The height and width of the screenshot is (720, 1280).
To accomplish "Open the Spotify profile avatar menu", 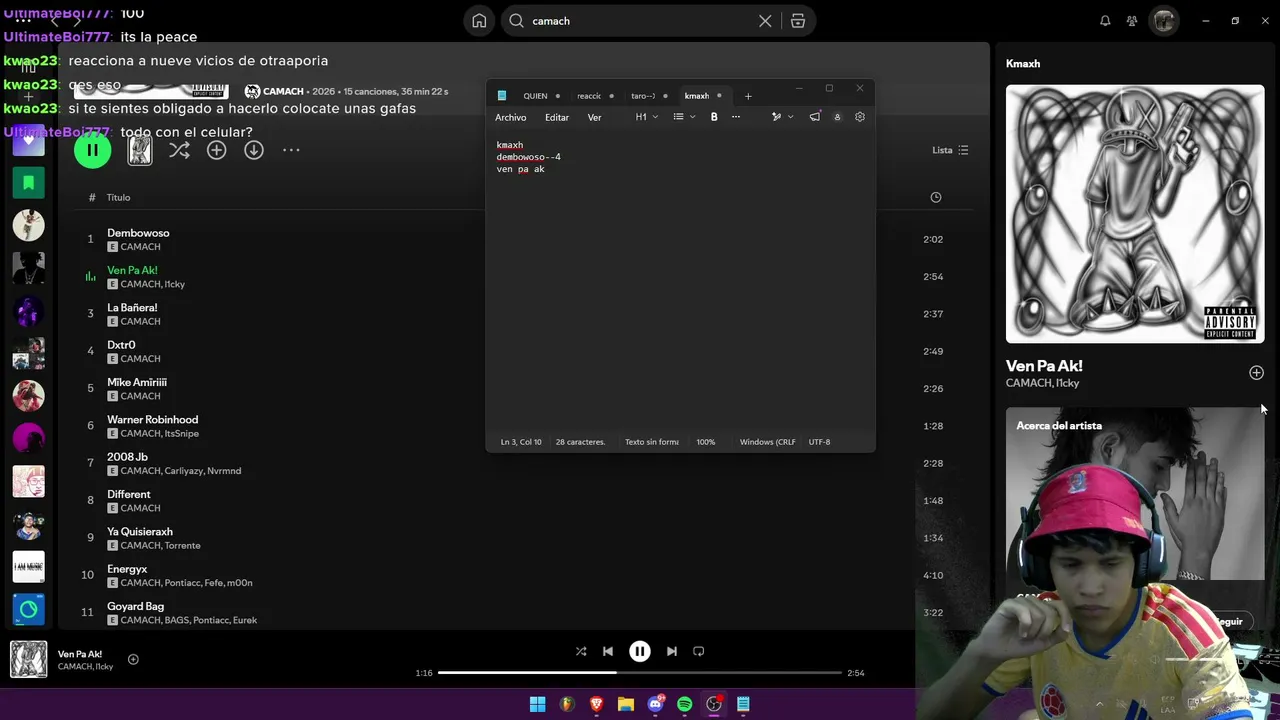I will click(1164, 21).
